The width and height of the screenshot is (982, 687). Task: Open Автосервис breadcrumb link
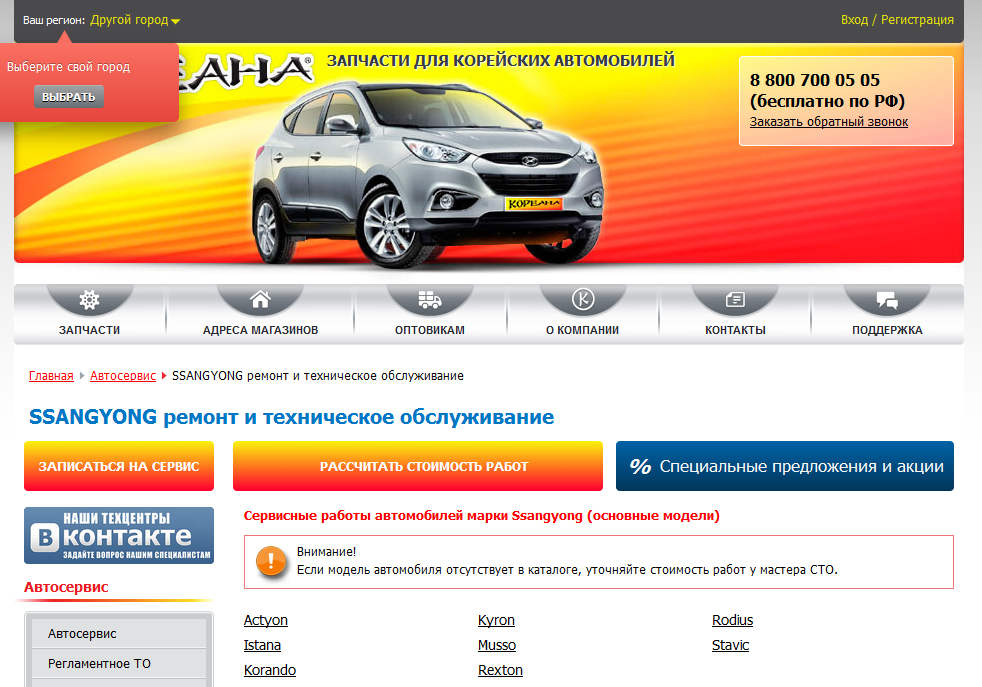click(x=123, y=376)
